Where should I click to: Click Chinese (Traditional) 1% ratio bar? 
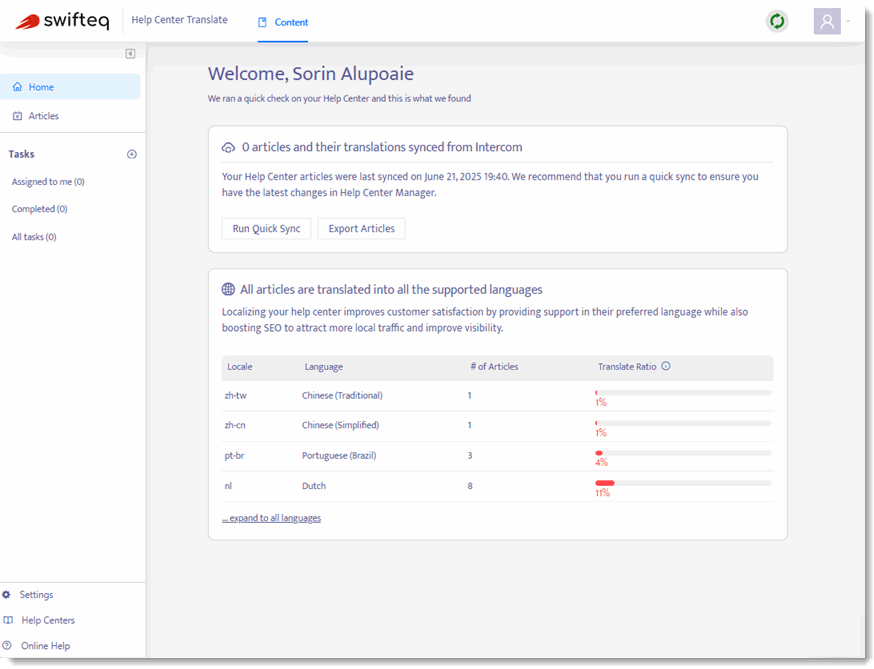pyautogui.click(x=683, y=393)
